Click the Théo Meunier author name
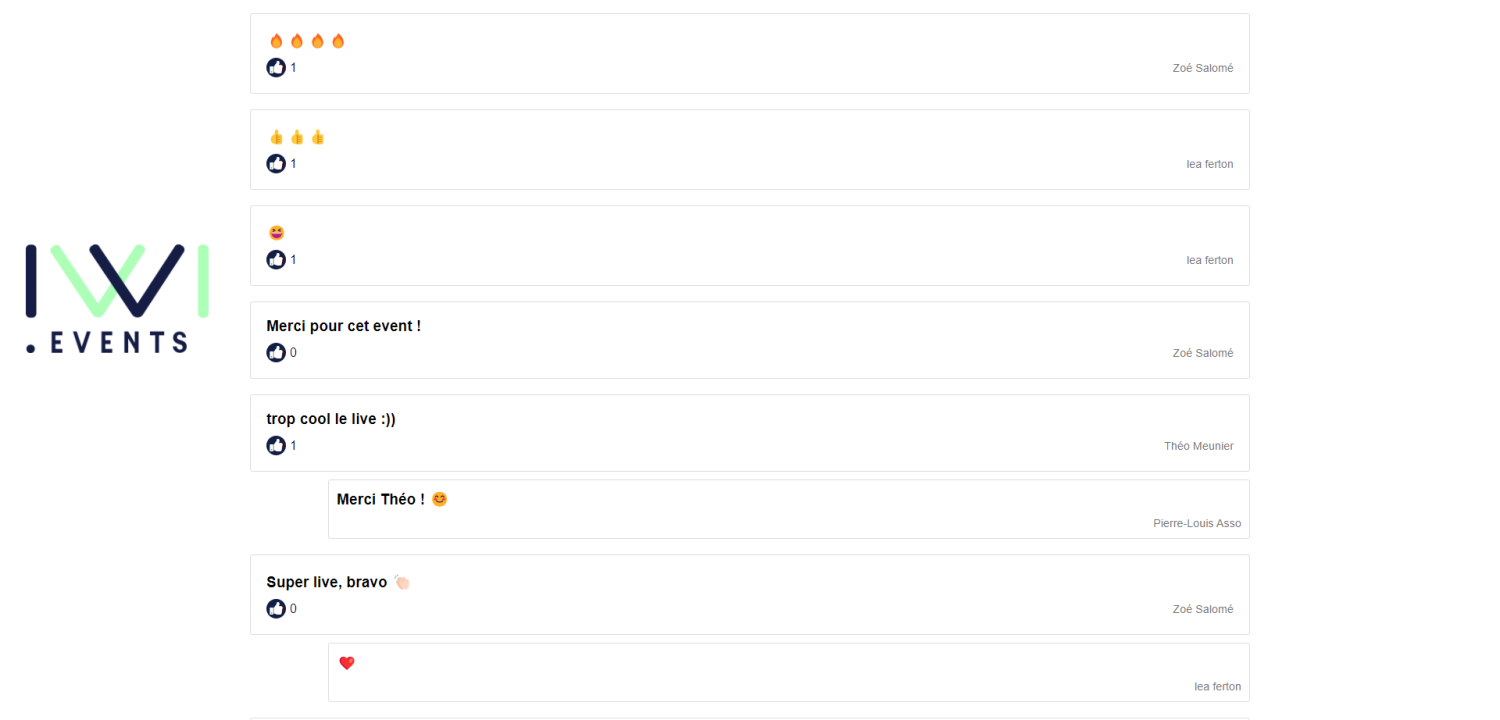 point(1199,446)
